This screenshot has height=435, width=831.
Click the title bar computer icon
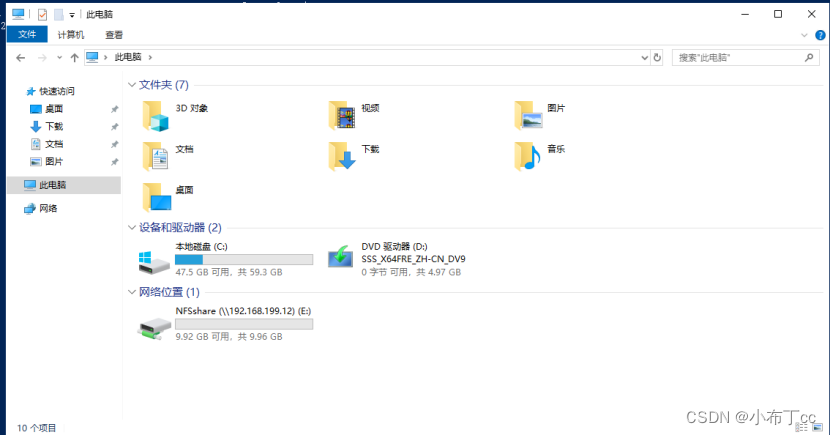[x=18, y=14]
